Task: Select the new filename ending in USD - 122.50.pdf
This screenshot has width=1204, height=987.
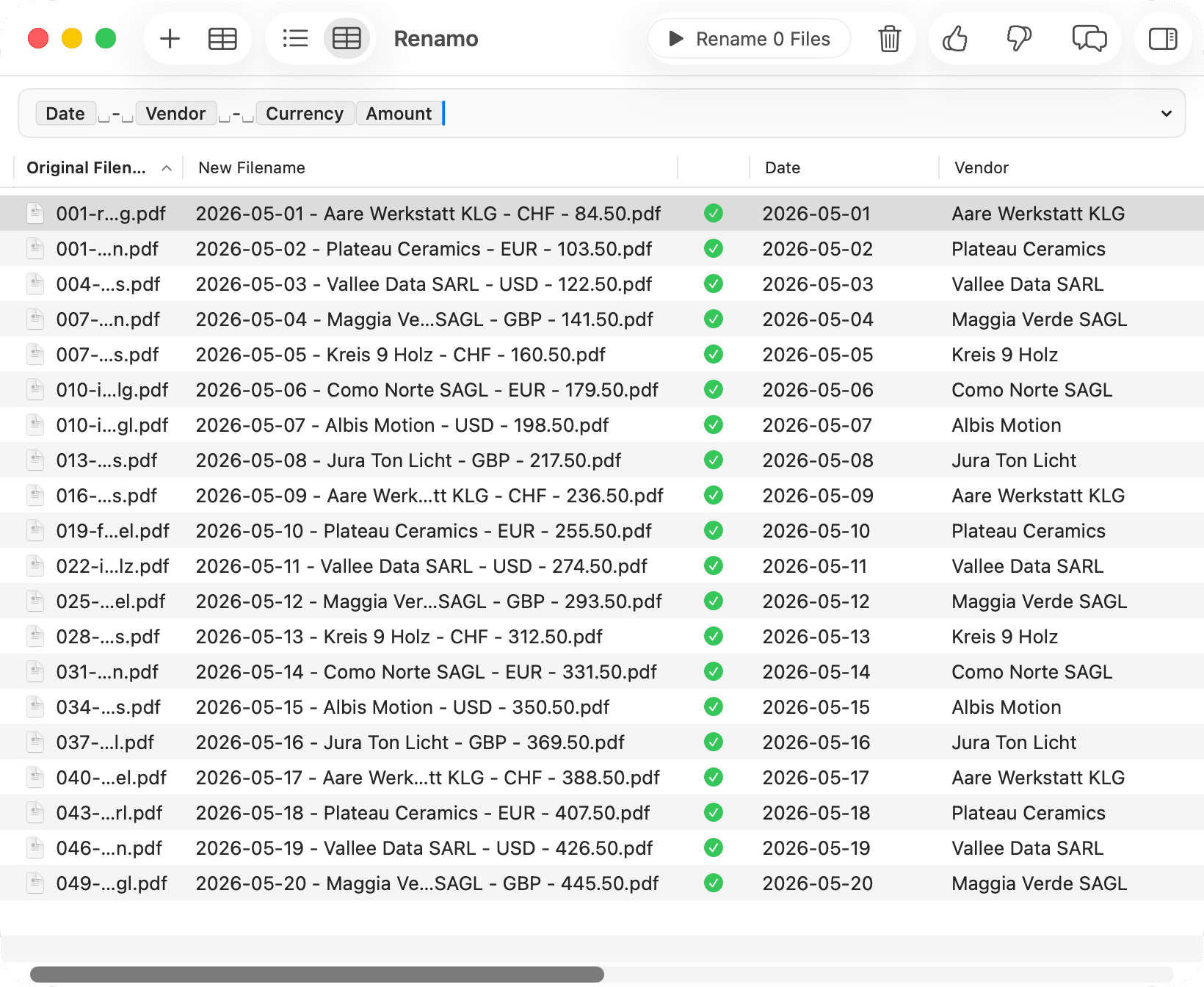Action: click(424, 284)
